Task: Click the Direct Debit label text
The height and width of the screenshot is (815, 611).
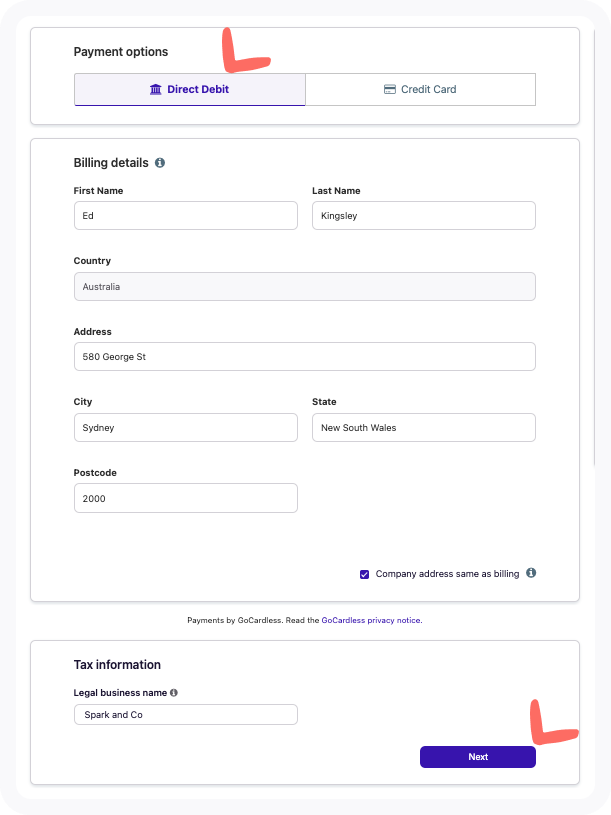Action: 199,90
